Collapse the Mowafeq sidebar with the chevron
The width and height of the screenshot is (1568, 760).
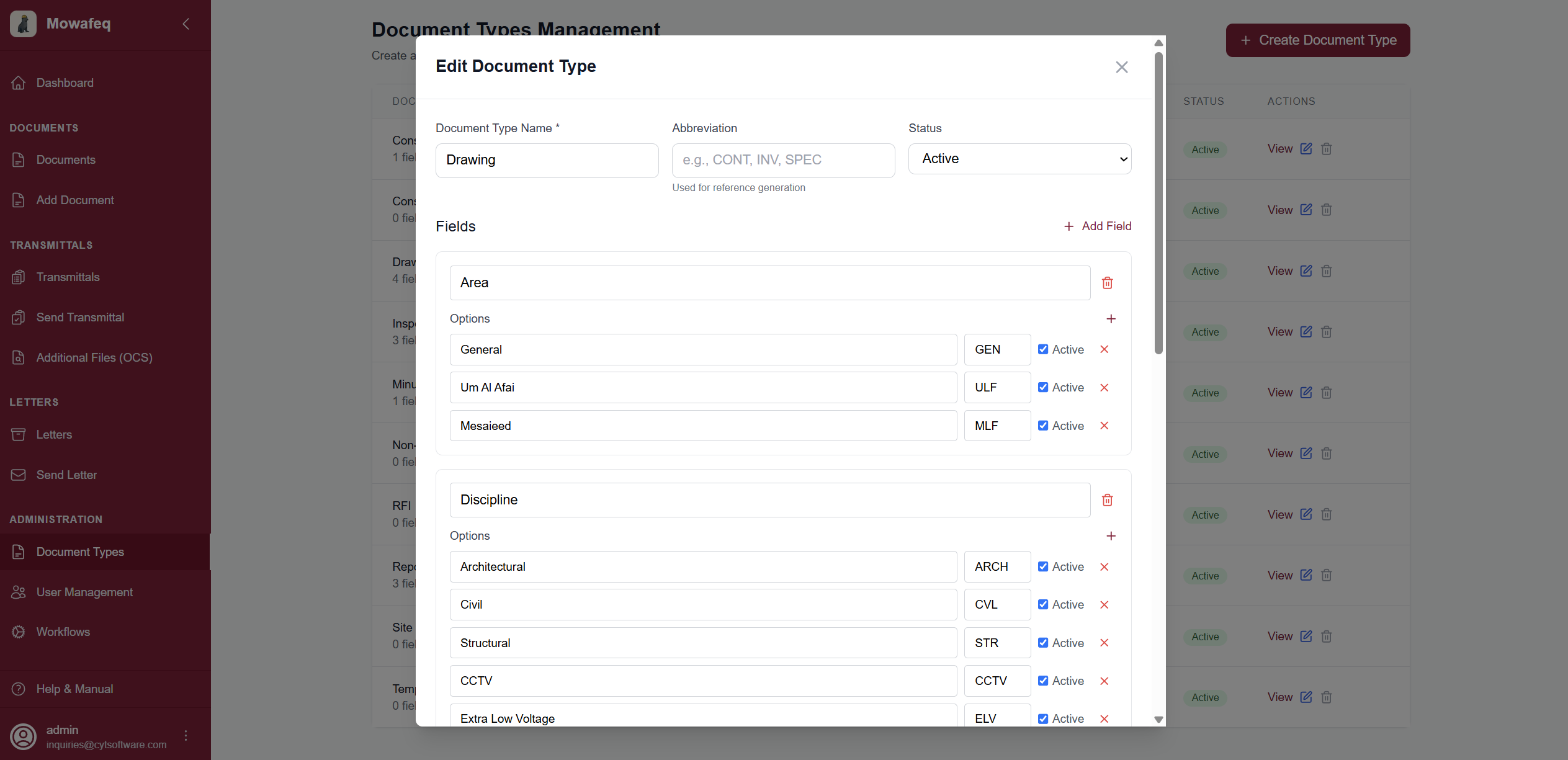coord(186,24)
